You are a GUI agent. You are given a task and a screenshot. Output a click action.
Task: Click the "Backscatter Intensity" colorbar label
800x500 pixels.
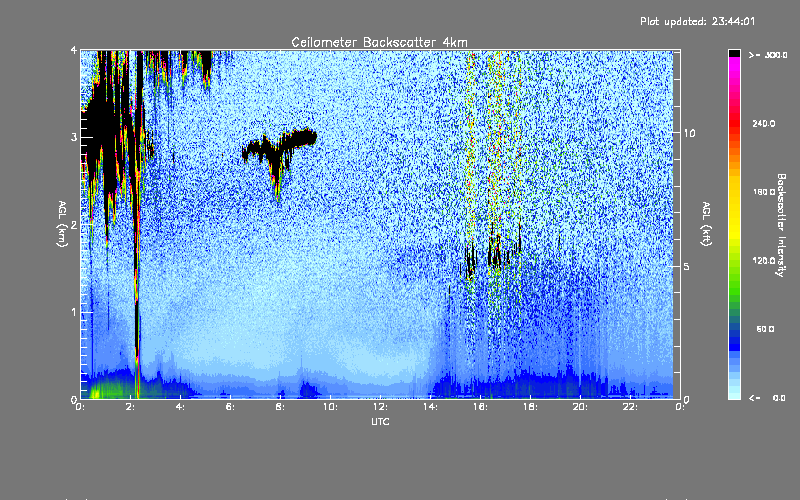coord(780,225)
